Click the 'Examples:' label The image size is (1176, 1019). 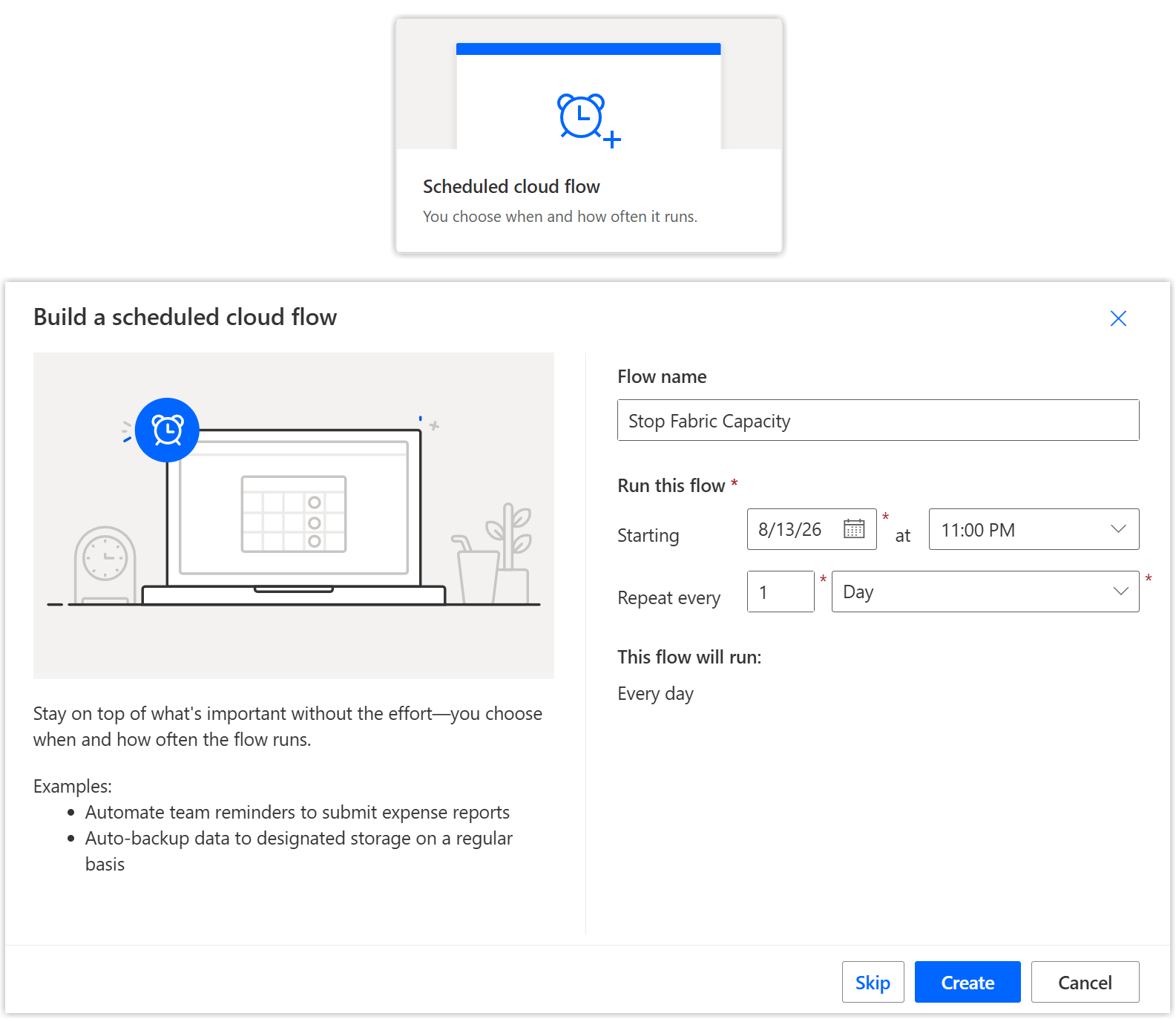click(x=73, y=786)
